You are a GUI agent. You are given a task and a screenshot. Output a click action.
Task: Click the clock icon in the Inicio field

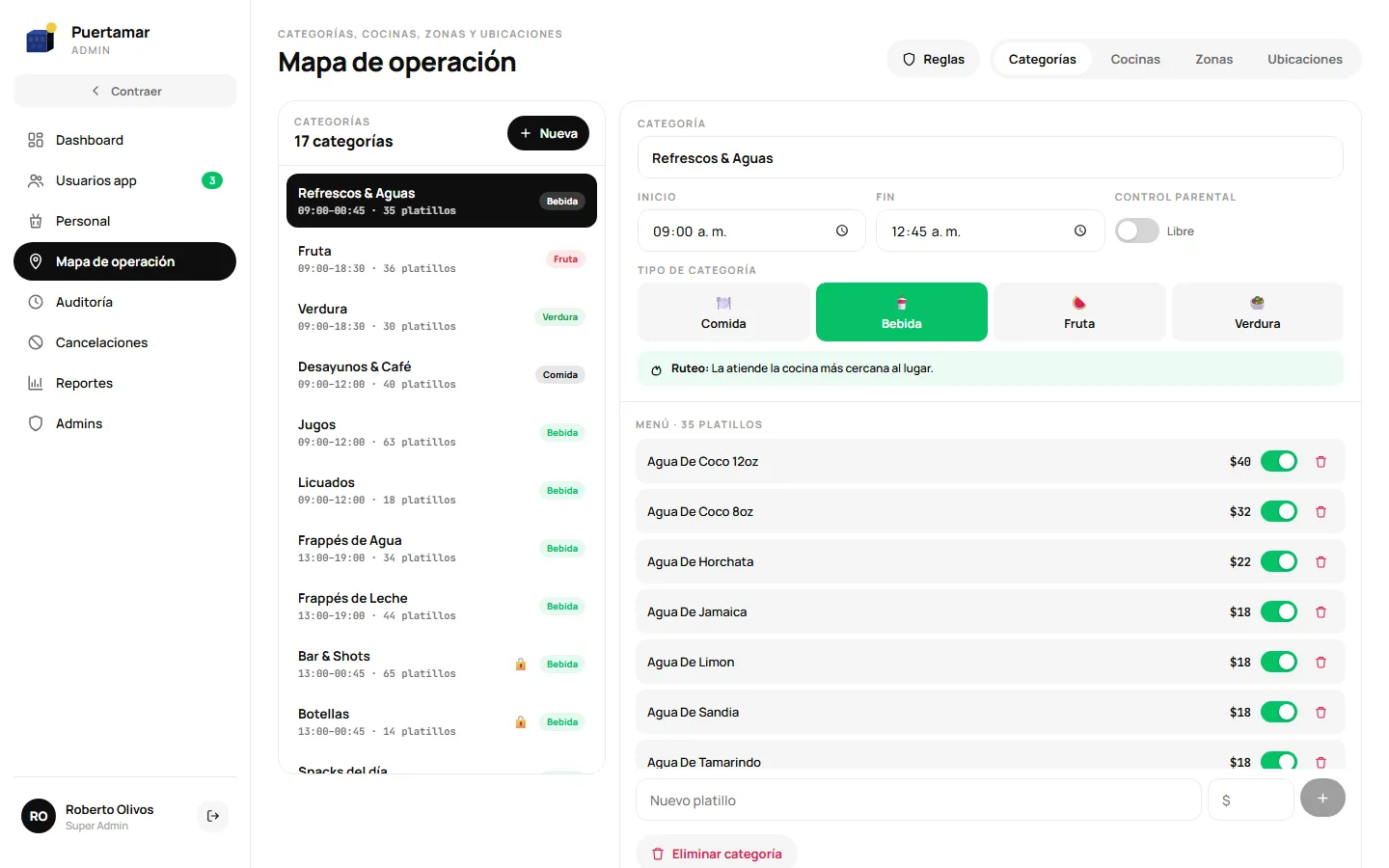(842, 231)
